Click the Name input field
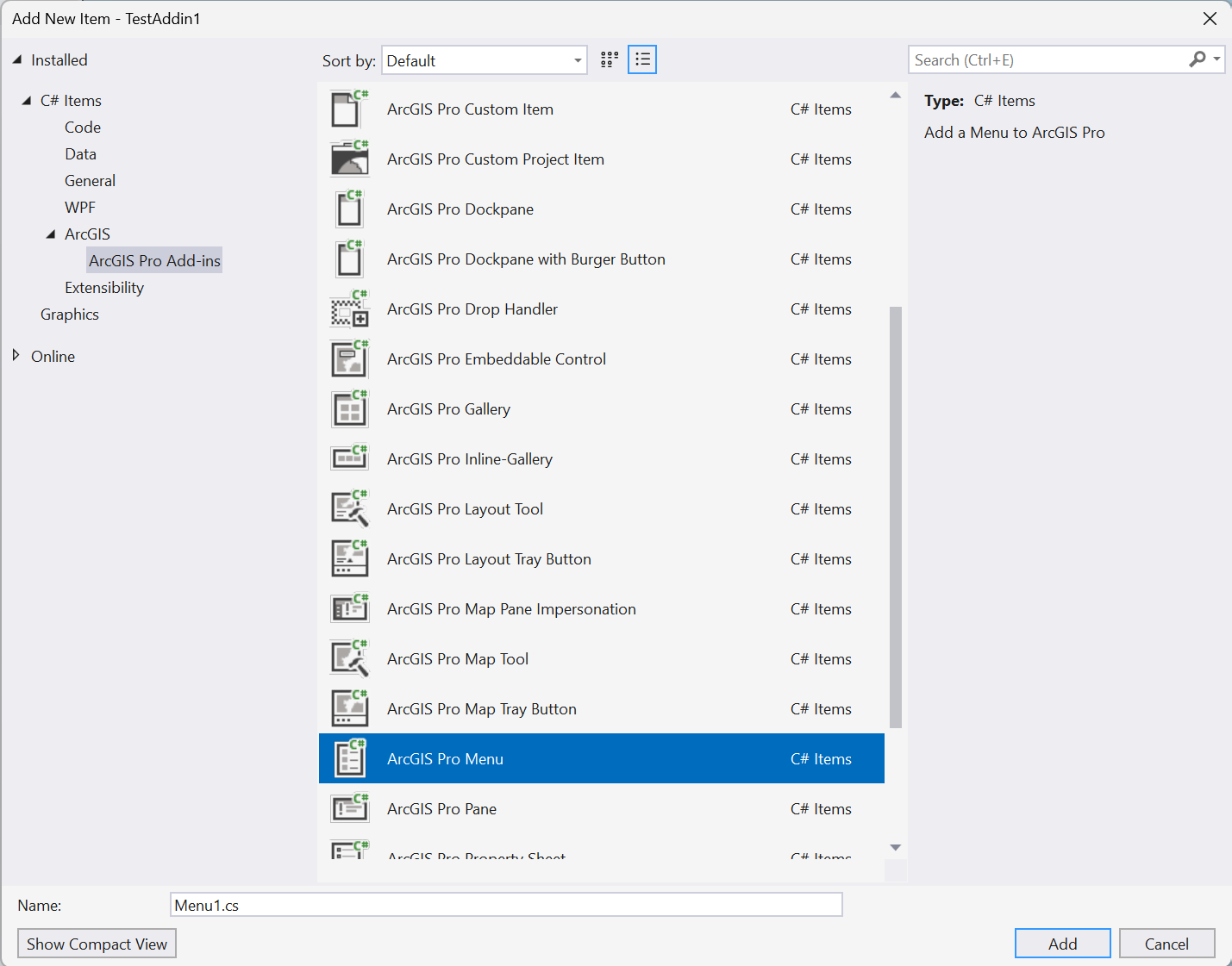 [506, 905]
